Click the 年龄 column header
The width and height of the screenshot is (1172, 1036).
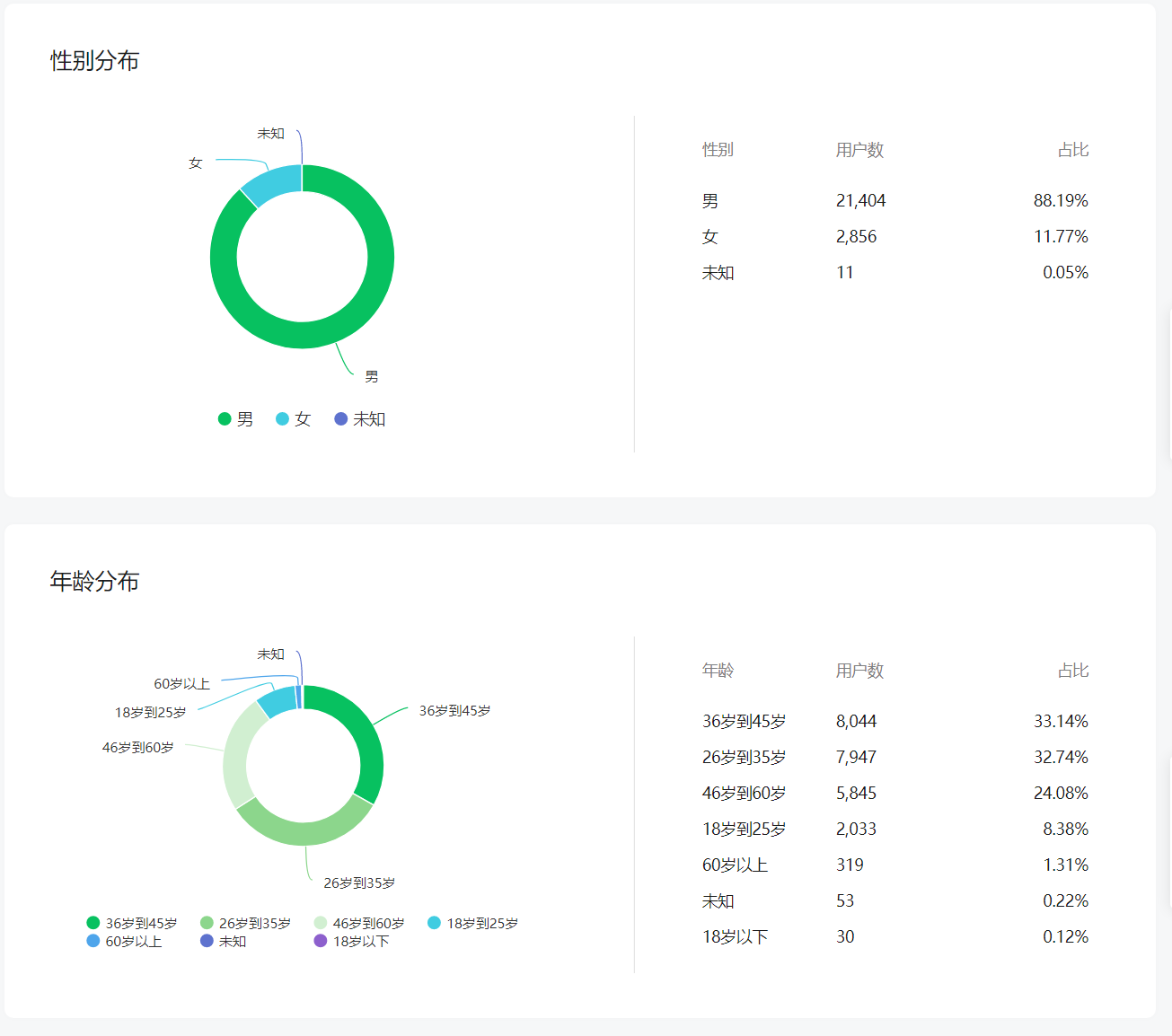718,671
